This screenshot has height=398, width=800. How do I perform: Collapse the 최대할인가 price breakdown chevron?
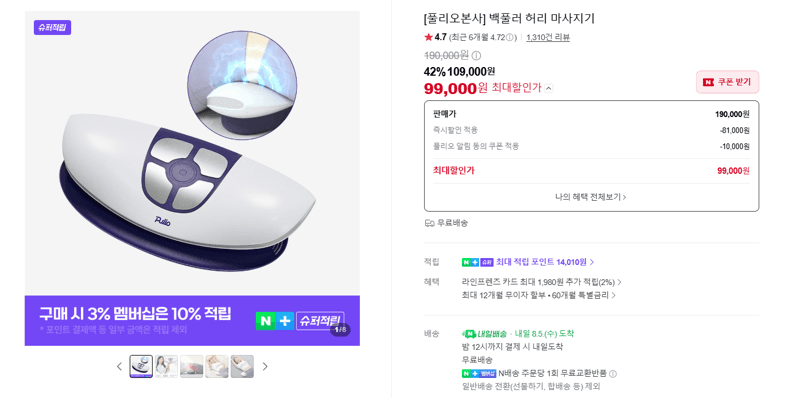point(548,88)
